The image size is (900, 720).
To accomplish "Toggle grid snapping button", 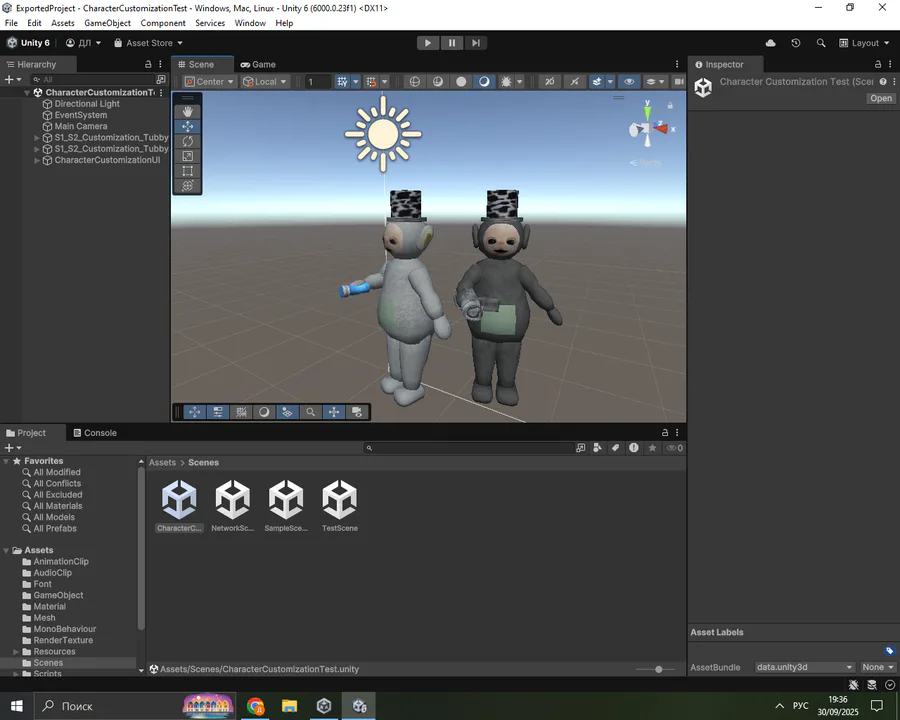I will (342, 82).
